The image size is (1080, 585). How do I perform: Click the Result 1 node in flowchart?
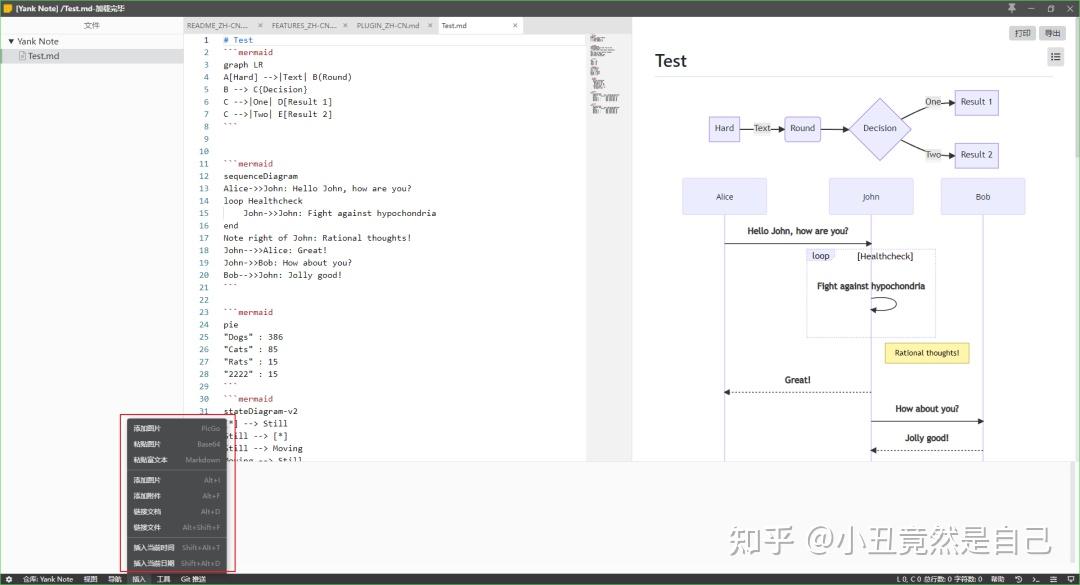(977, 102)
